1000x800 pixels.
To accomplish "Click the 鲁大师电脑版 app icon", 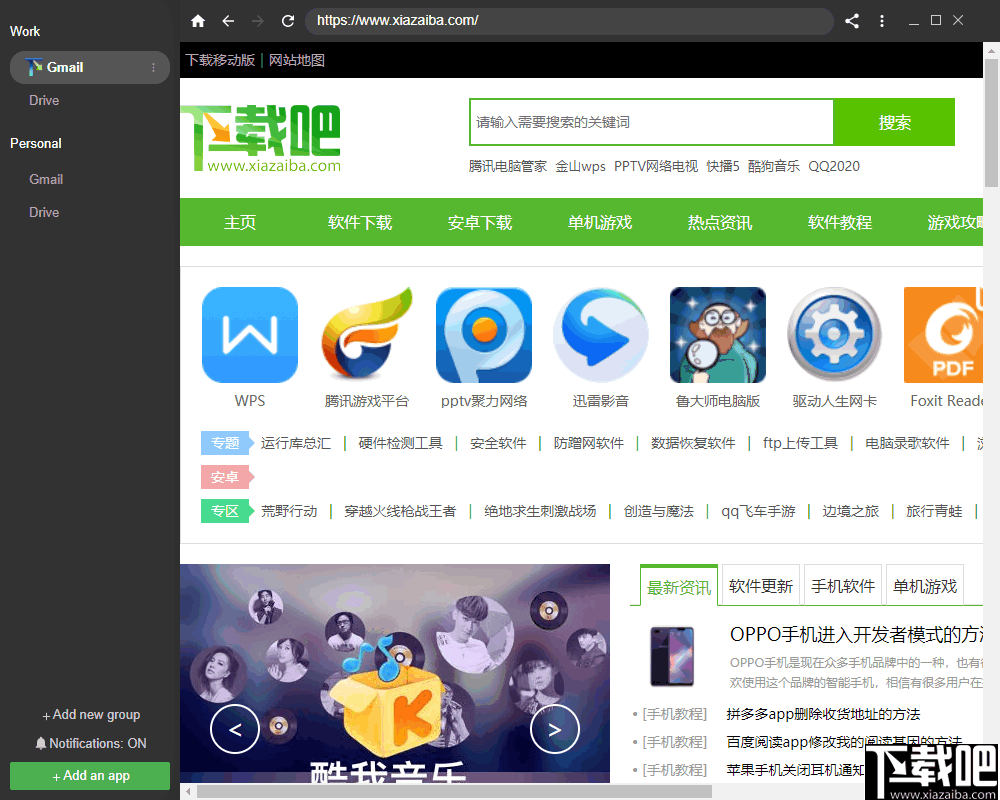I will pyautogui.click(x=717, y=335).
